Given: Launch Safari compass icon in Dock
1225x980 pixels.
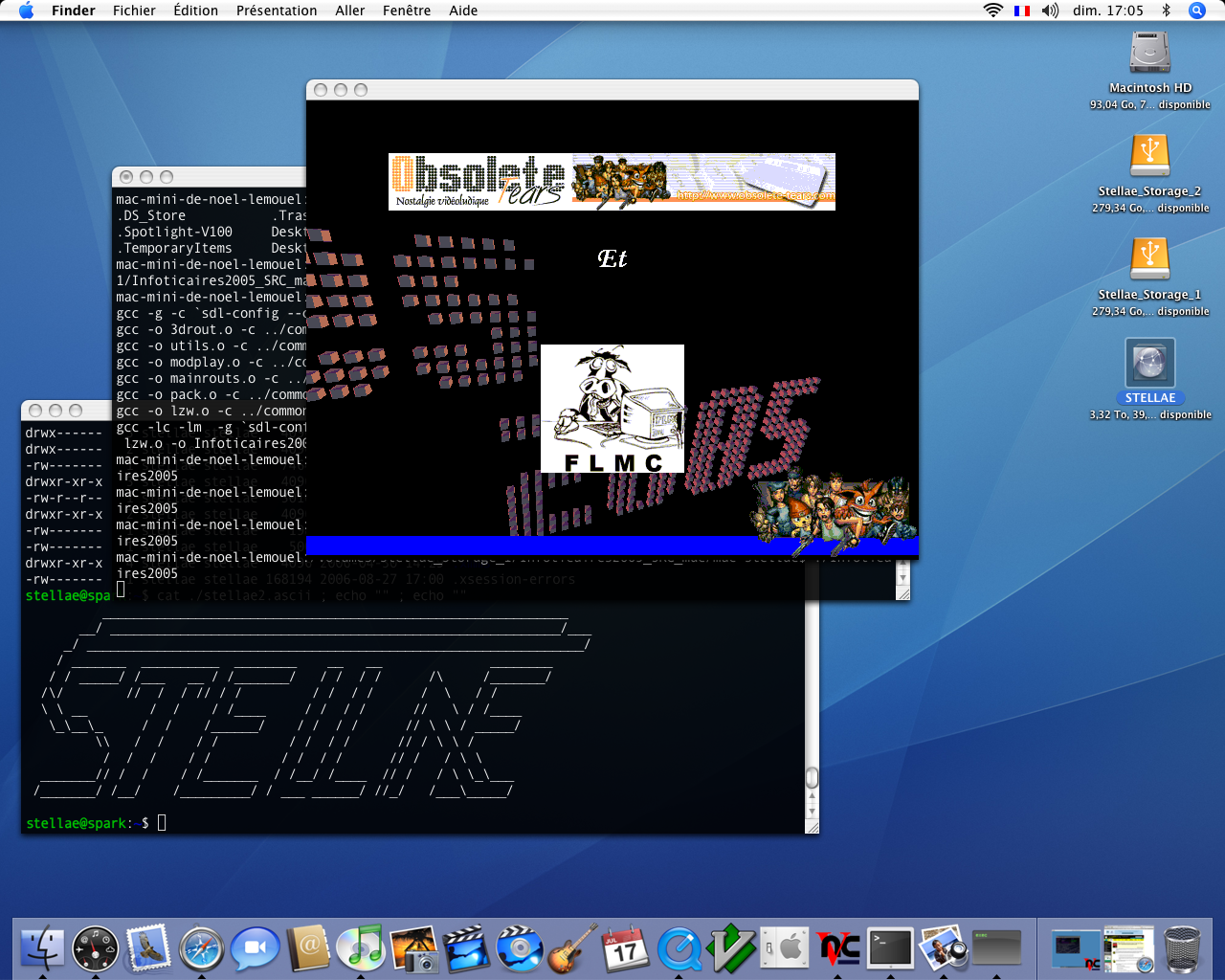Looking at the screenshot, I should click(201, 948).
